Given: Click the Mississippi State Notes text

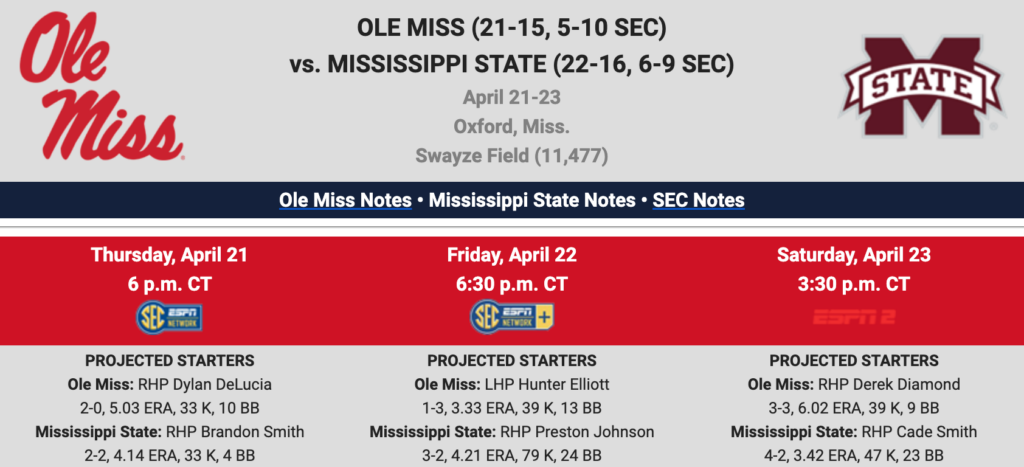Looking at the screenshot, I should 532,200.
